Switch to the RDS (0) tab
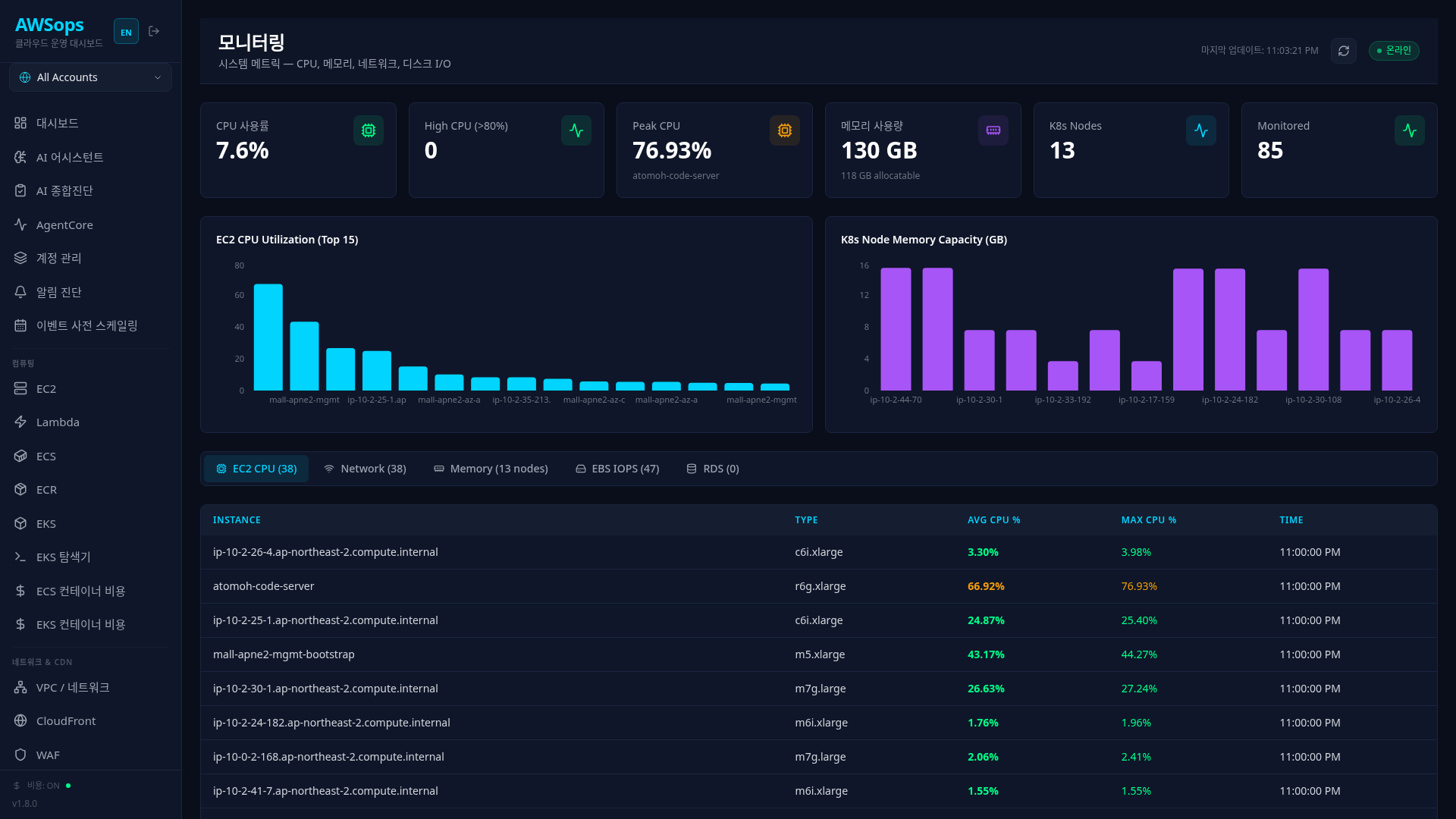Screen dimensions: 1456x819 click(713, 469)
